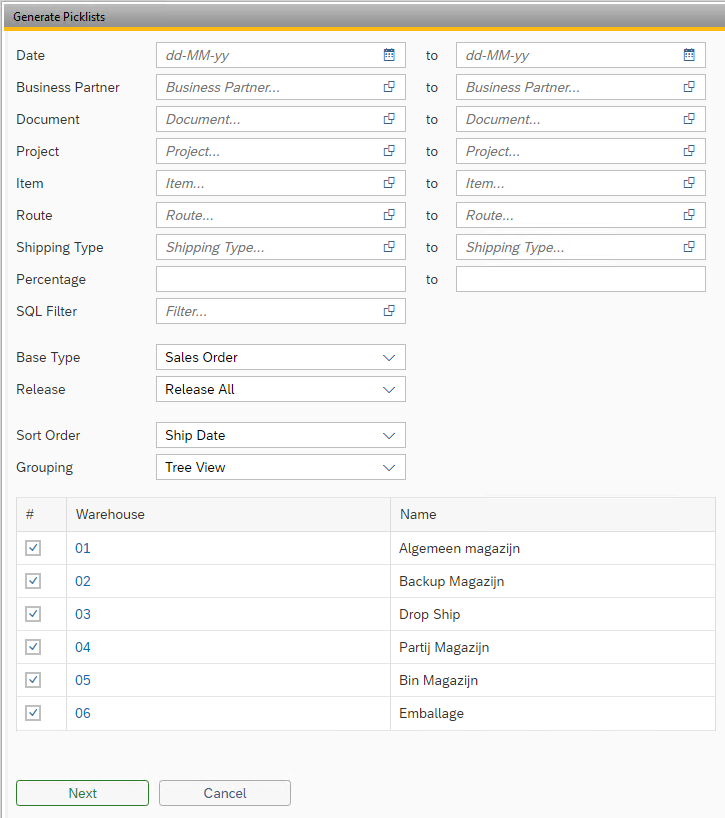Open the SQL Filter lookup icon
This screenshot has height=818, width=725.
point(389,311)
